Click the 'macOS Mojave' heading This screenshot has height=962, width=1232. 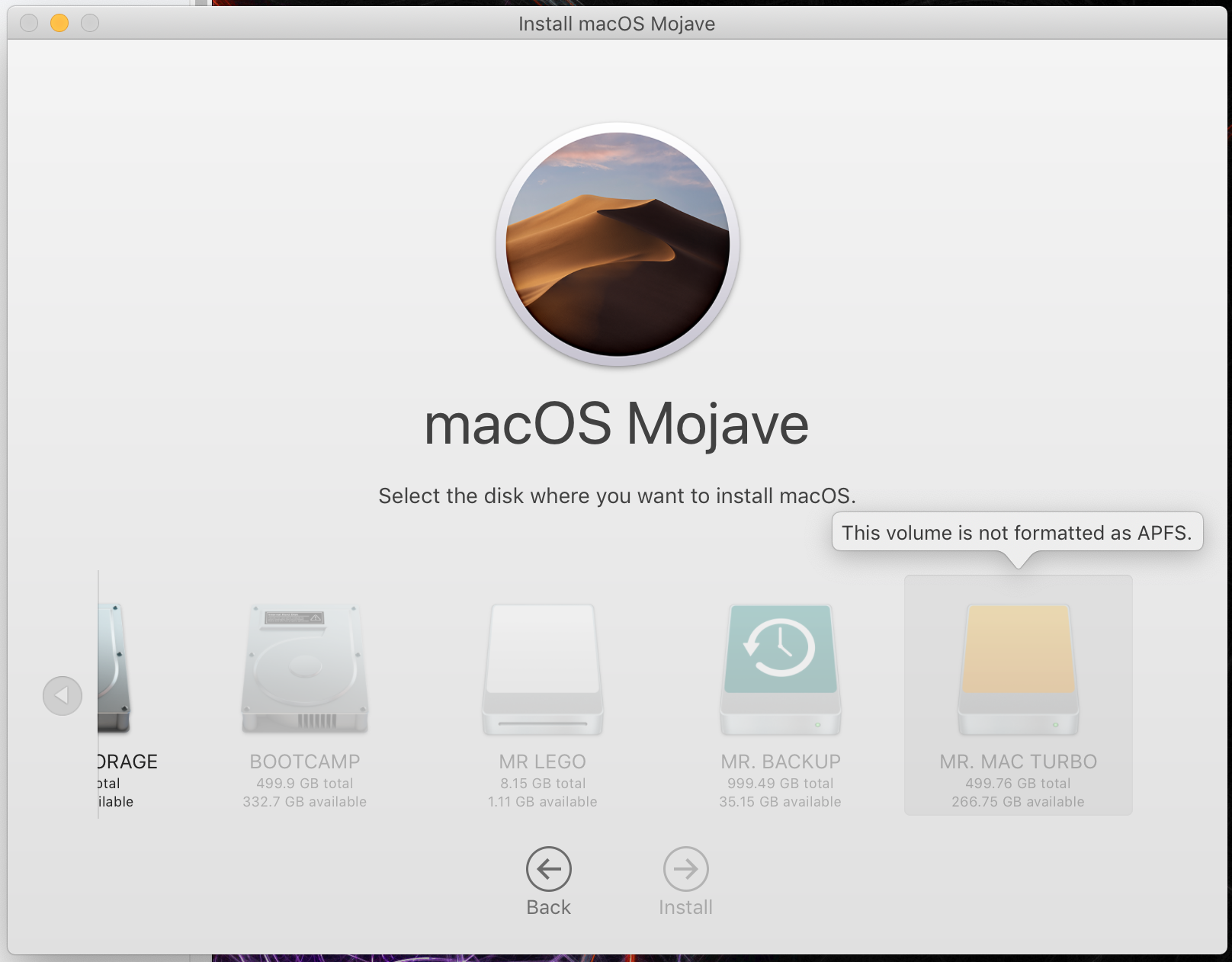point(617,424)
